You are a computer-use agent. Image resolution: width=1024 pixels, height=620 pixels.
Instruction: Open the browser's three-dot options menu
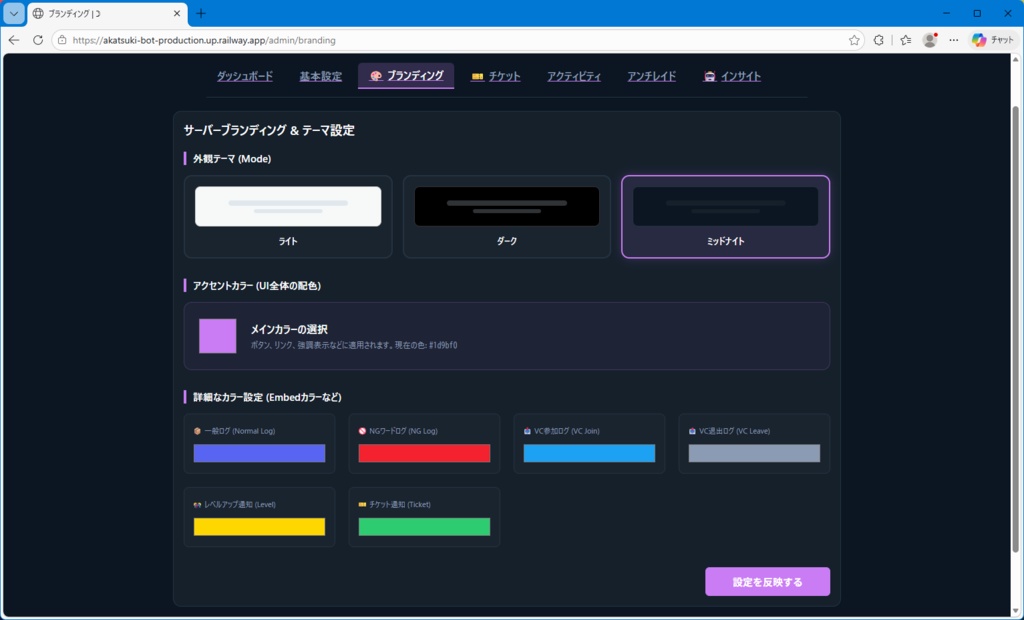[x=954, y=40]
